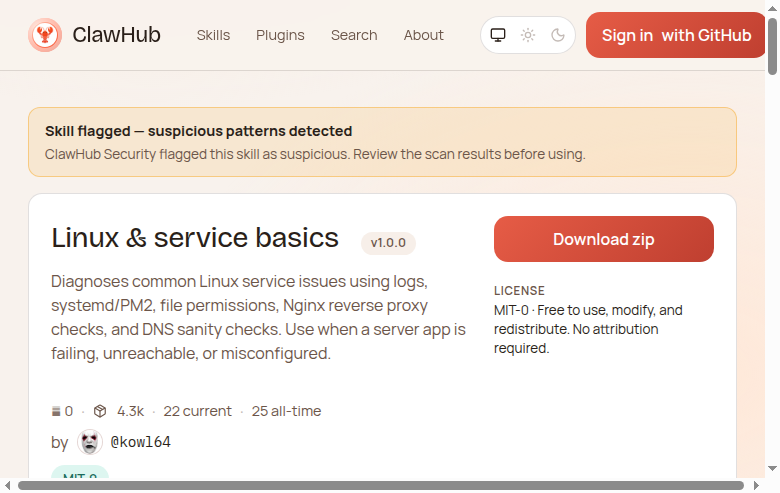Click the ClawHub lobster logo icon
The height and width of the screenshot is (493, 780).
(x=45, y=36)
